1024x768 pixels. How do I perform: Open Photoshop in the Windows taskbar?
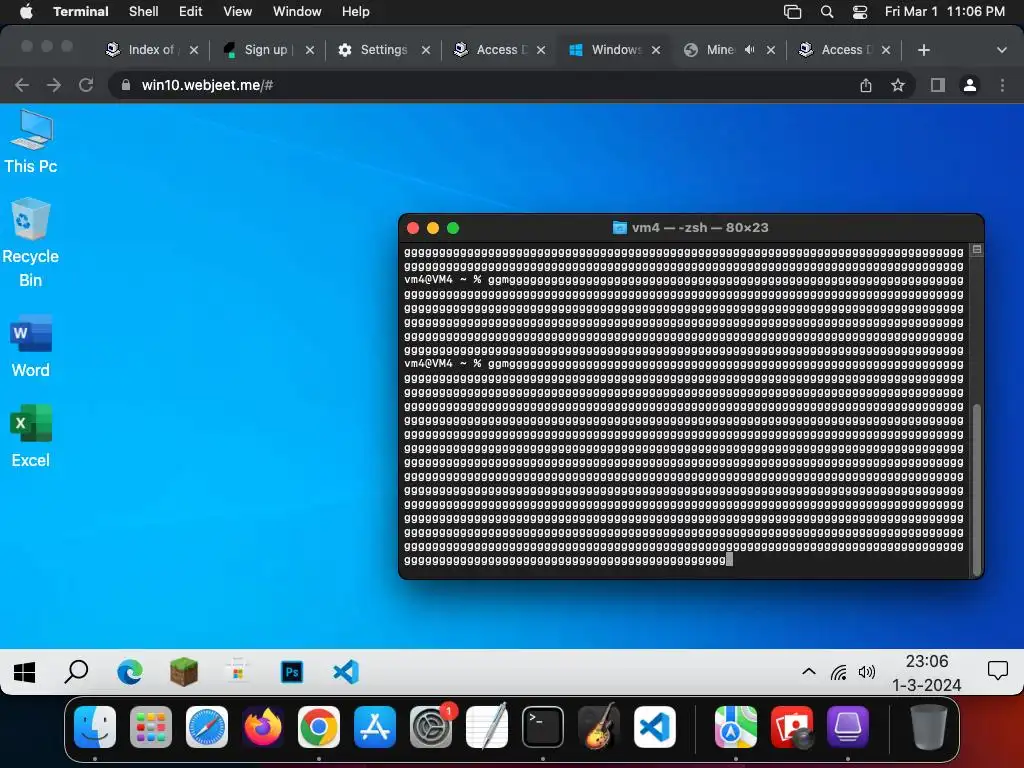292,672
